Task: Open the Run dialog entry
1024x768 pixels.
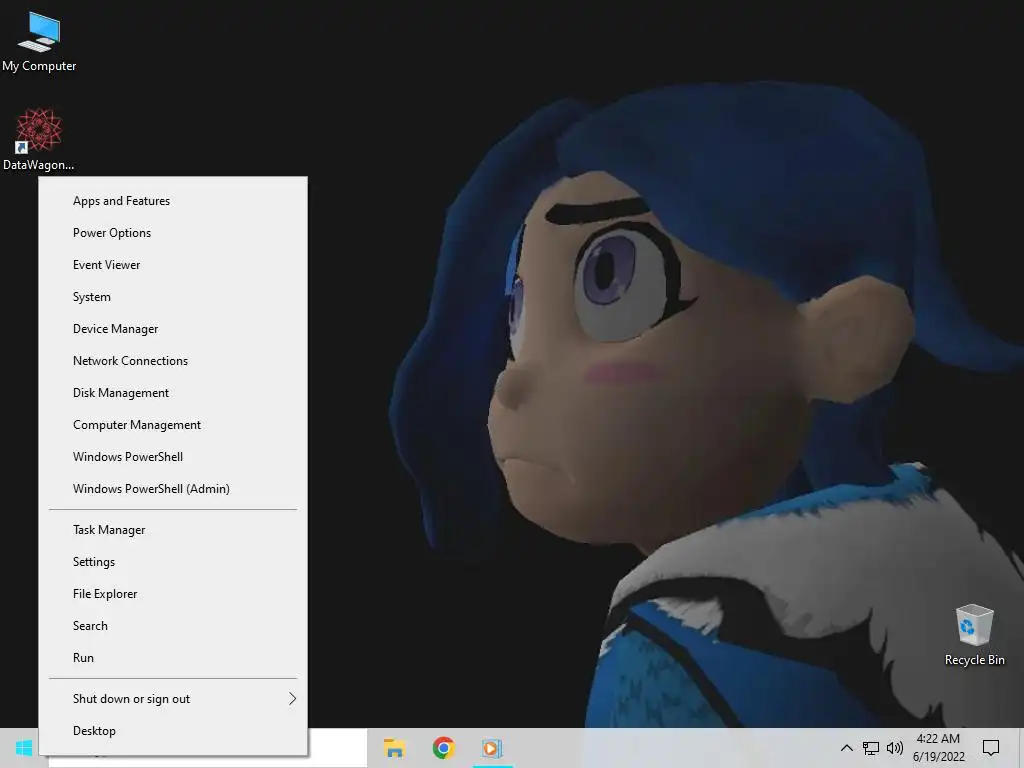Action: 173,658
